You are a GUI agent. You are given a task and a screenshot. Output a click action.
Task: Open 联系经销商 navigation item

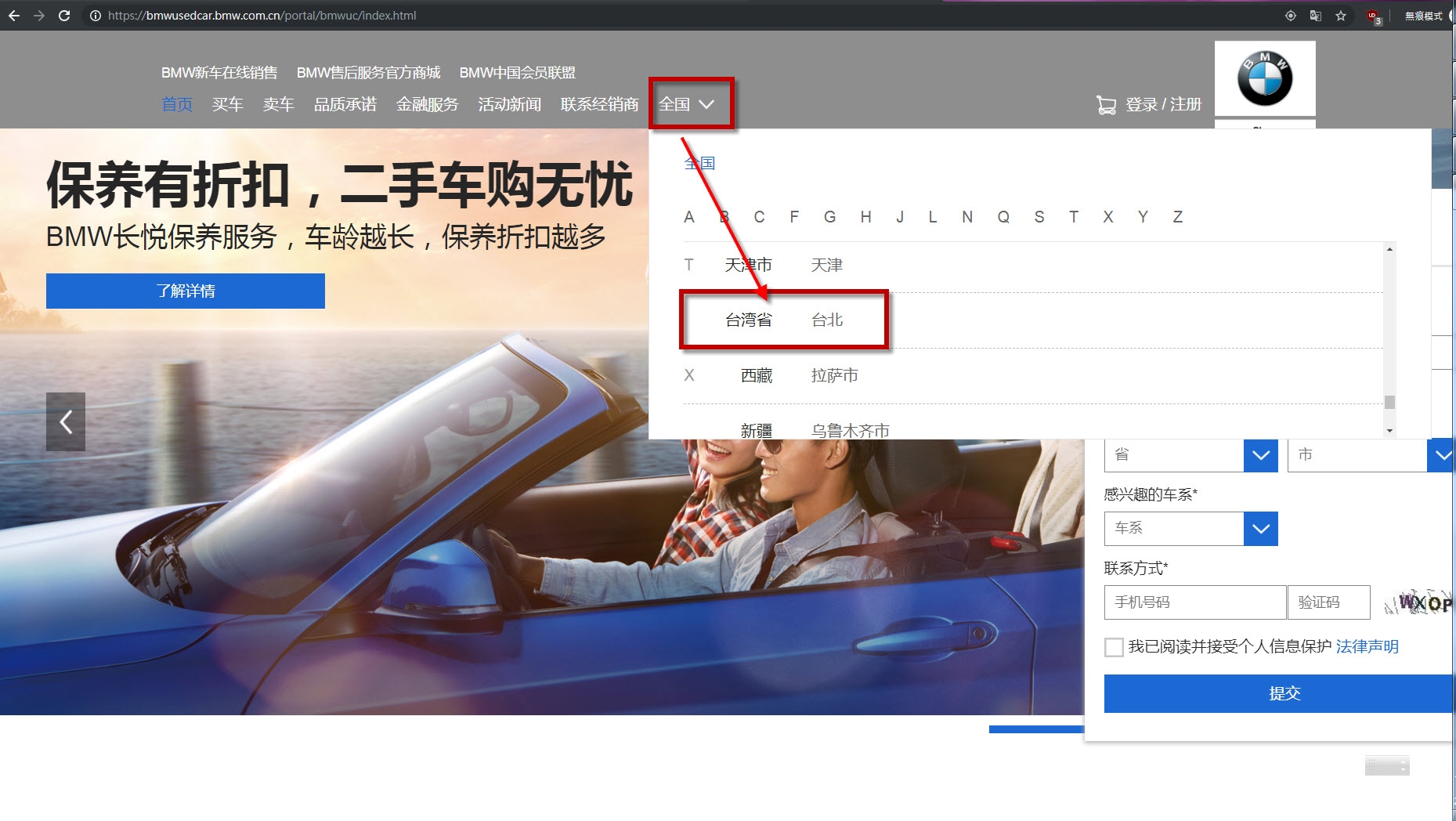coord(600,104)
